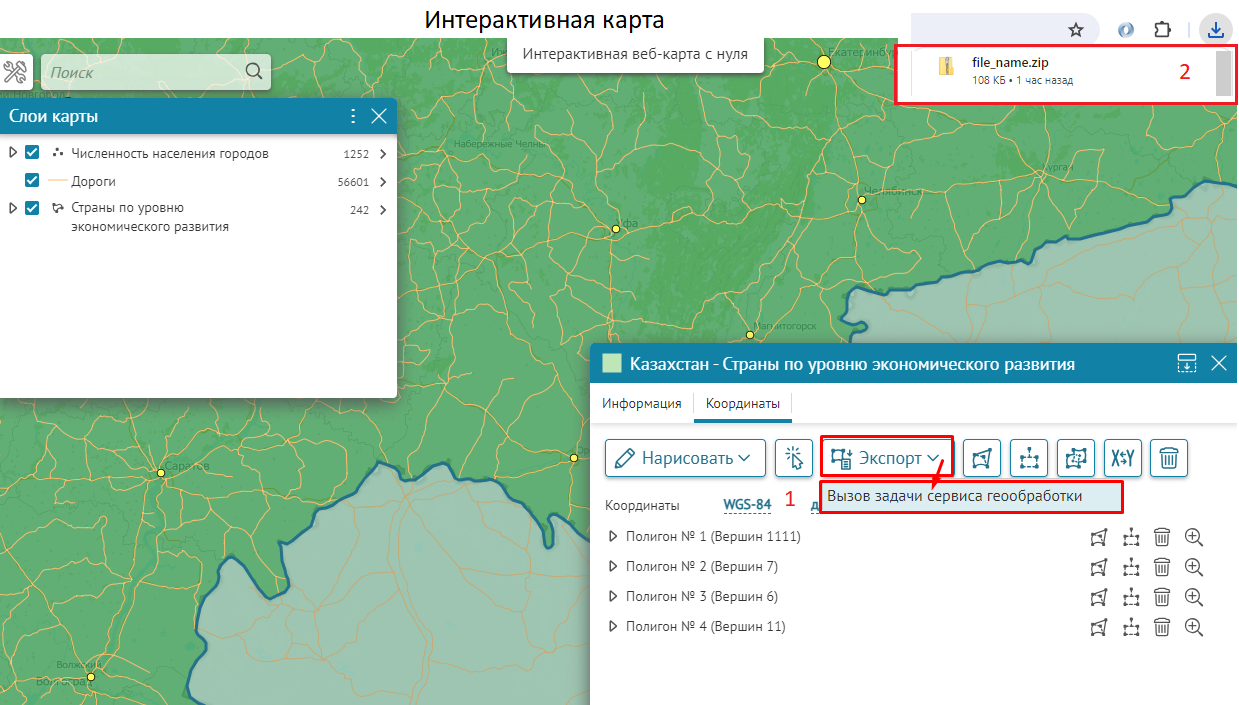Click the Поиск search field

pyautogui.click(x=140, y=72)
